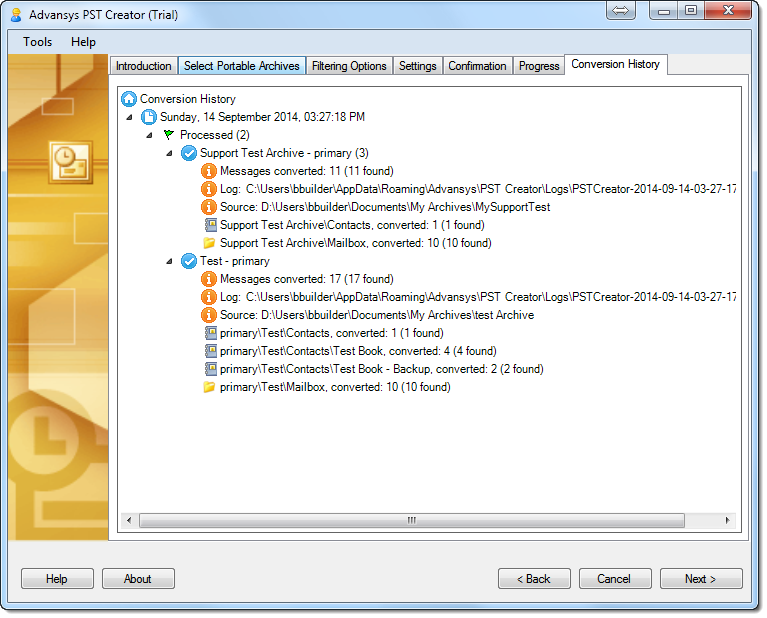Switch to the Filtering Options tab
Image resolution: width=767 pixels, height=618 pixels.
pos(349,66)
